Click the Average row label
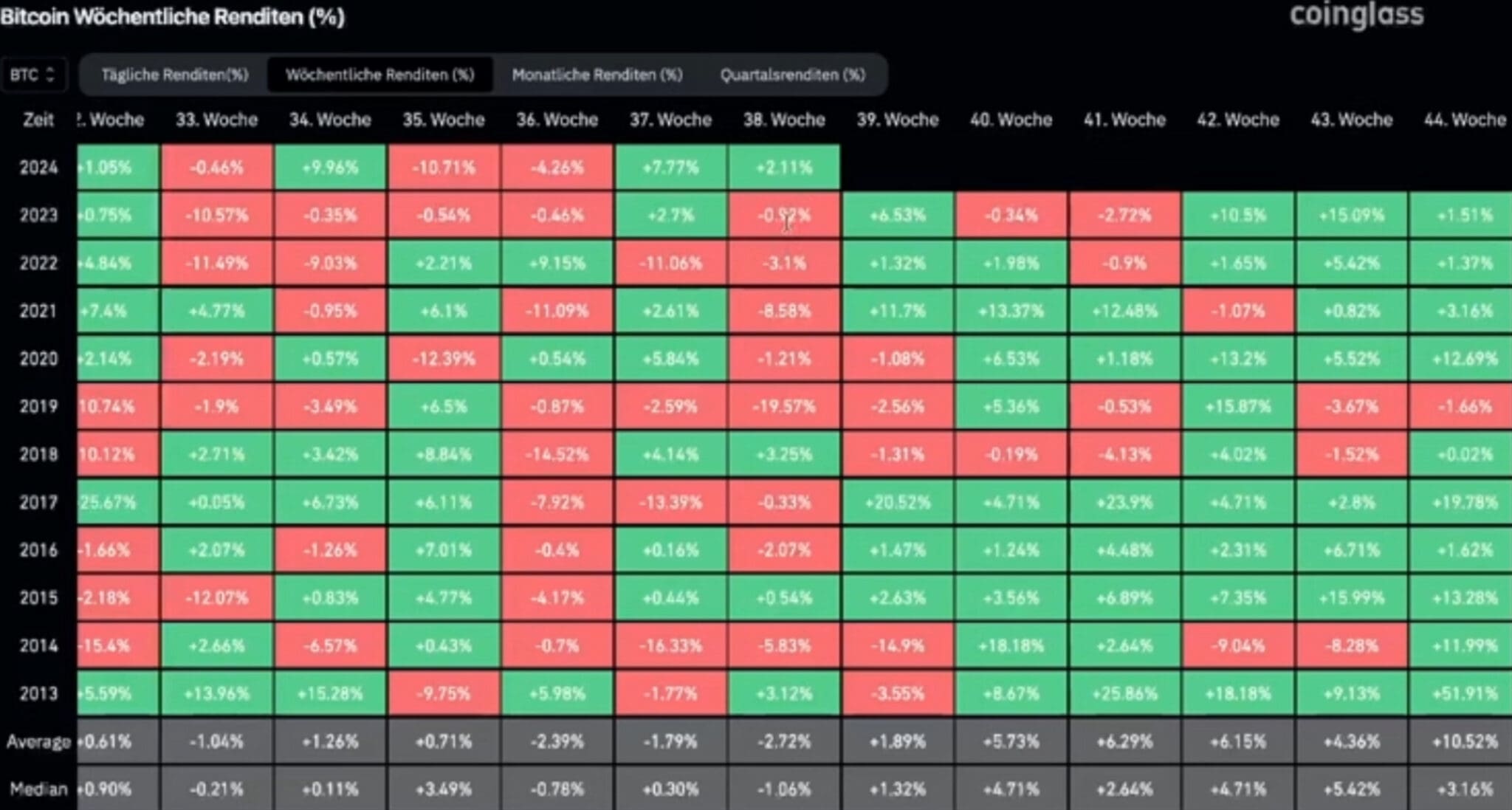Screen dimensions: 1512x810 click(x=38, y=742)
